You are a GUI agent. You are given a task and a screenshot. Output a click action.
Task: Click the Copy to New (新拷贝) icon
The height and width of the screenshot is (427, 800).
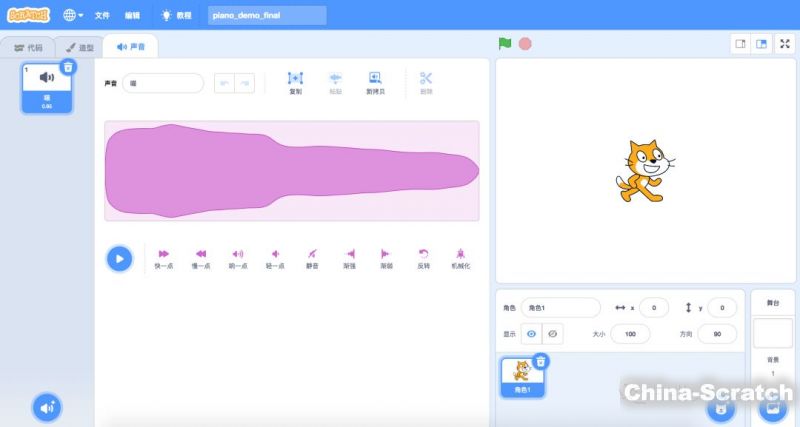[x=375, y=79]
